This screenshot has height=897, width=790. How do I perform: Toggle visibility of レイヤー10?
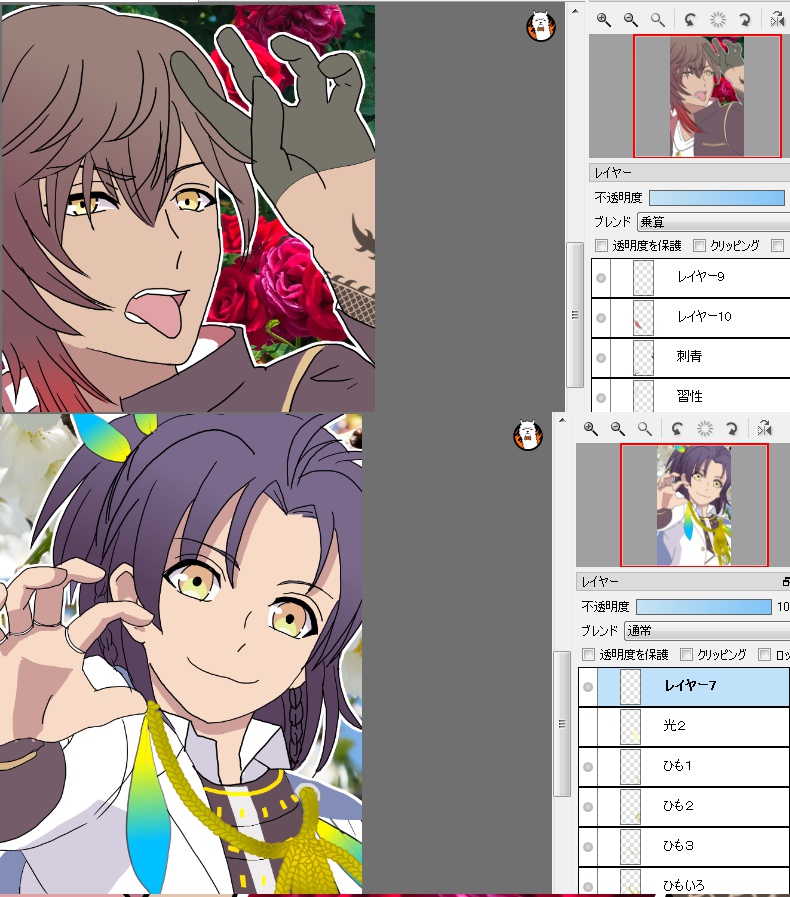coord(601,317)
